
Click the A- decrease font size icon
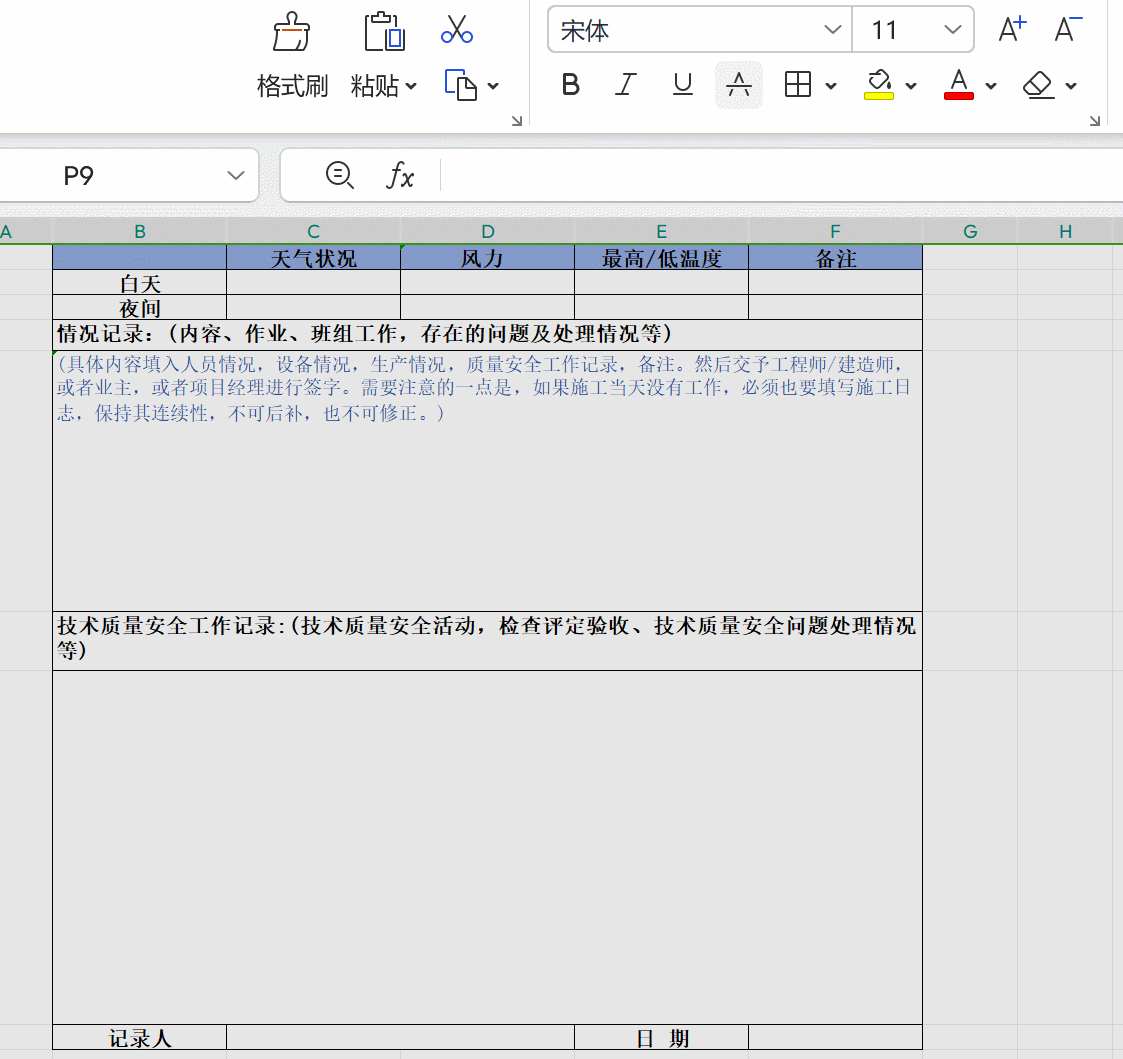click(x=1065, y=29)
